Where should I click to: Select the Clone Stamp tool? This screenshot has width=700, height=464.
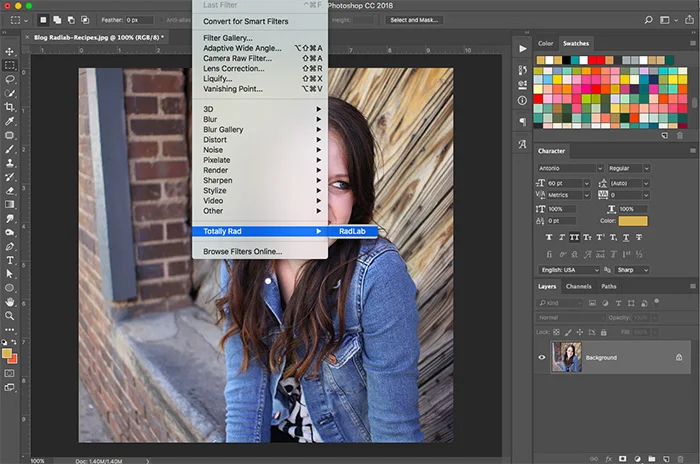(9, 163)
